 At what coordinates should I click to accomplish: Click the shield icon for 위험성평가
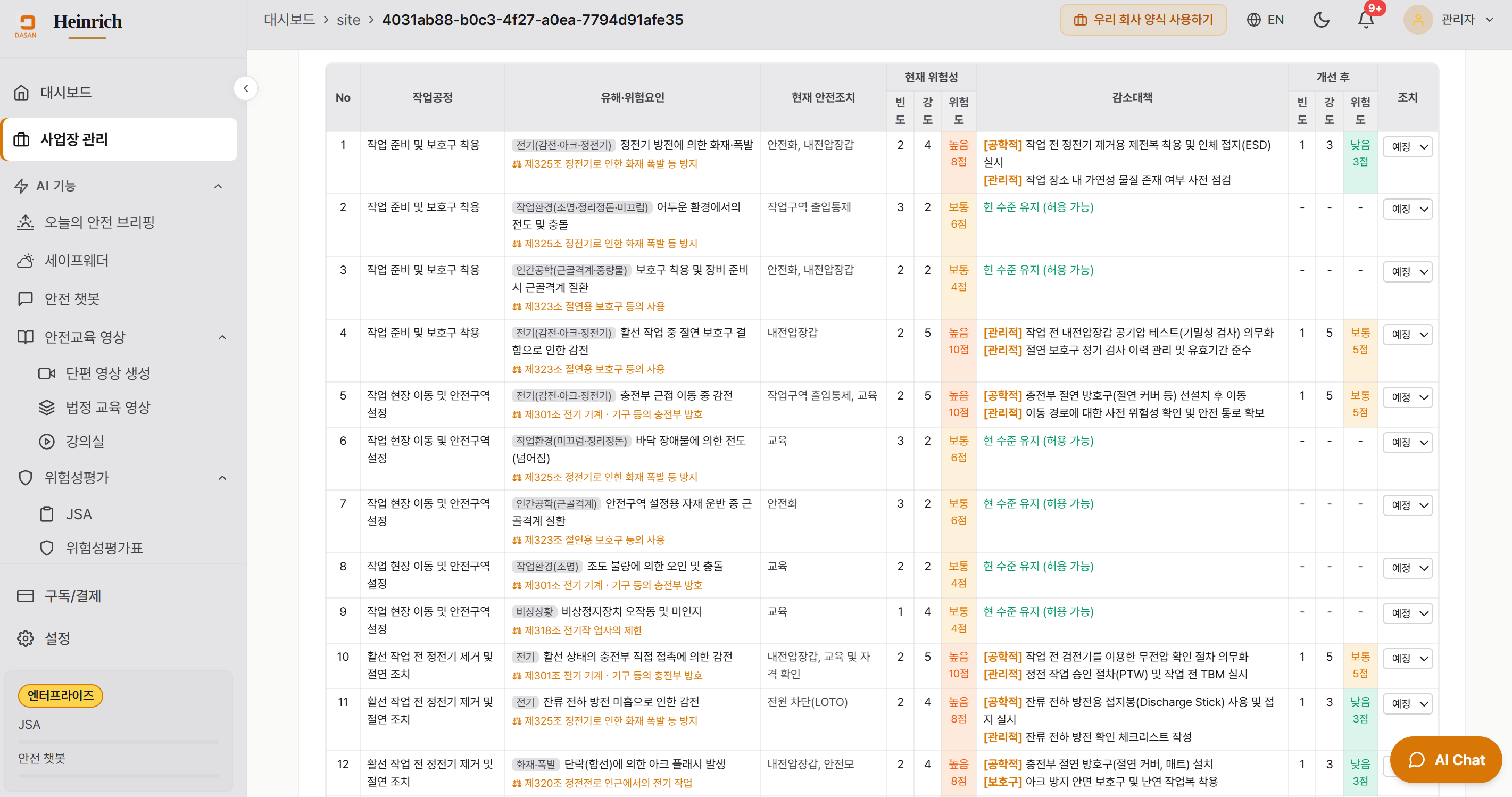pos(25,478)
